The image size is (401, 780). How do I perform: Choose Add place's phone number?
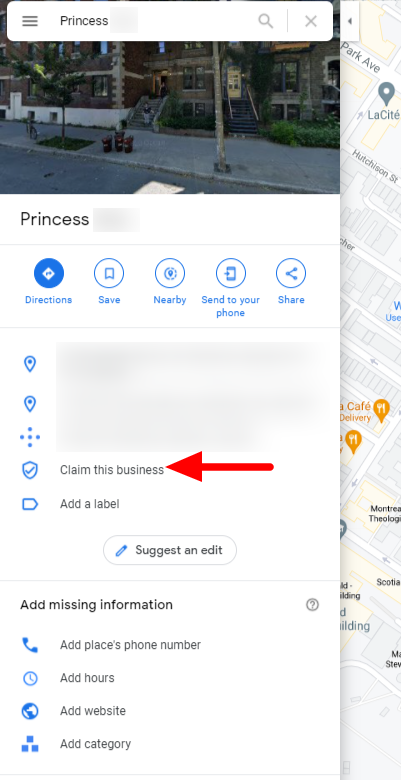(x=130, y=645)
